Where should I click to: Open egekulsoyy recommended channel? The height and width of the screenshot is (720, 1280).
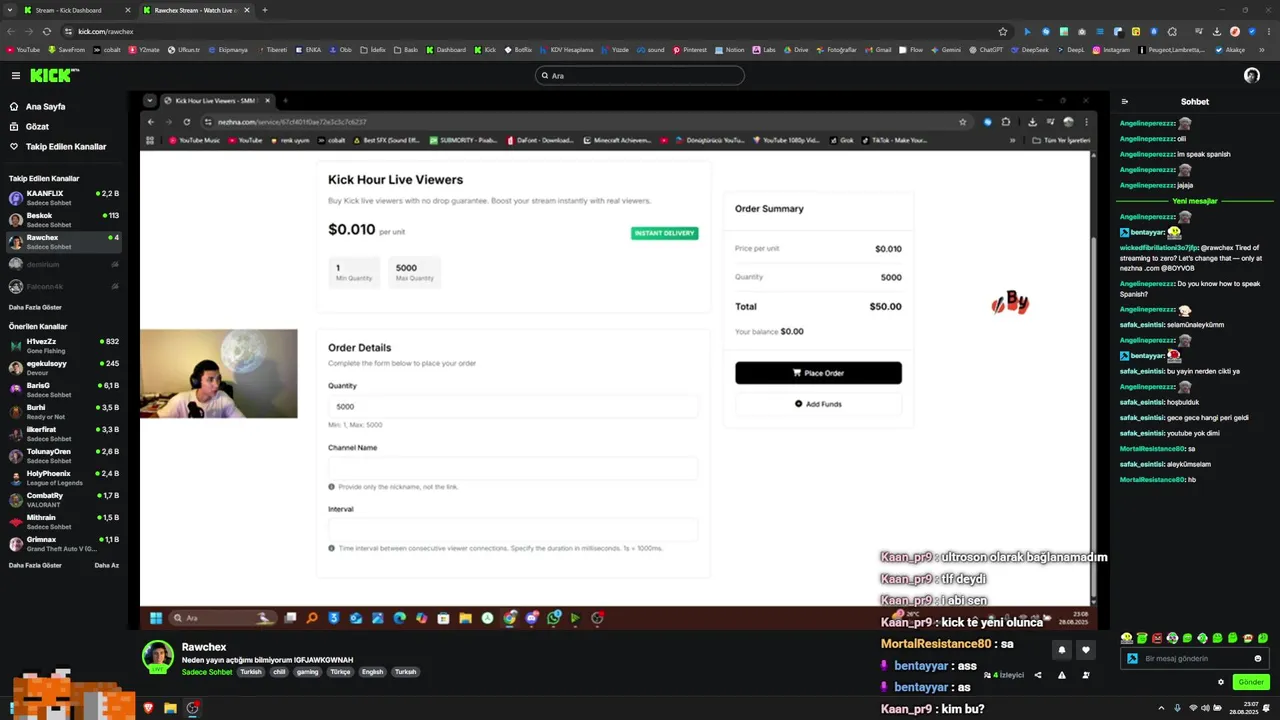click(x=64, y=367)
